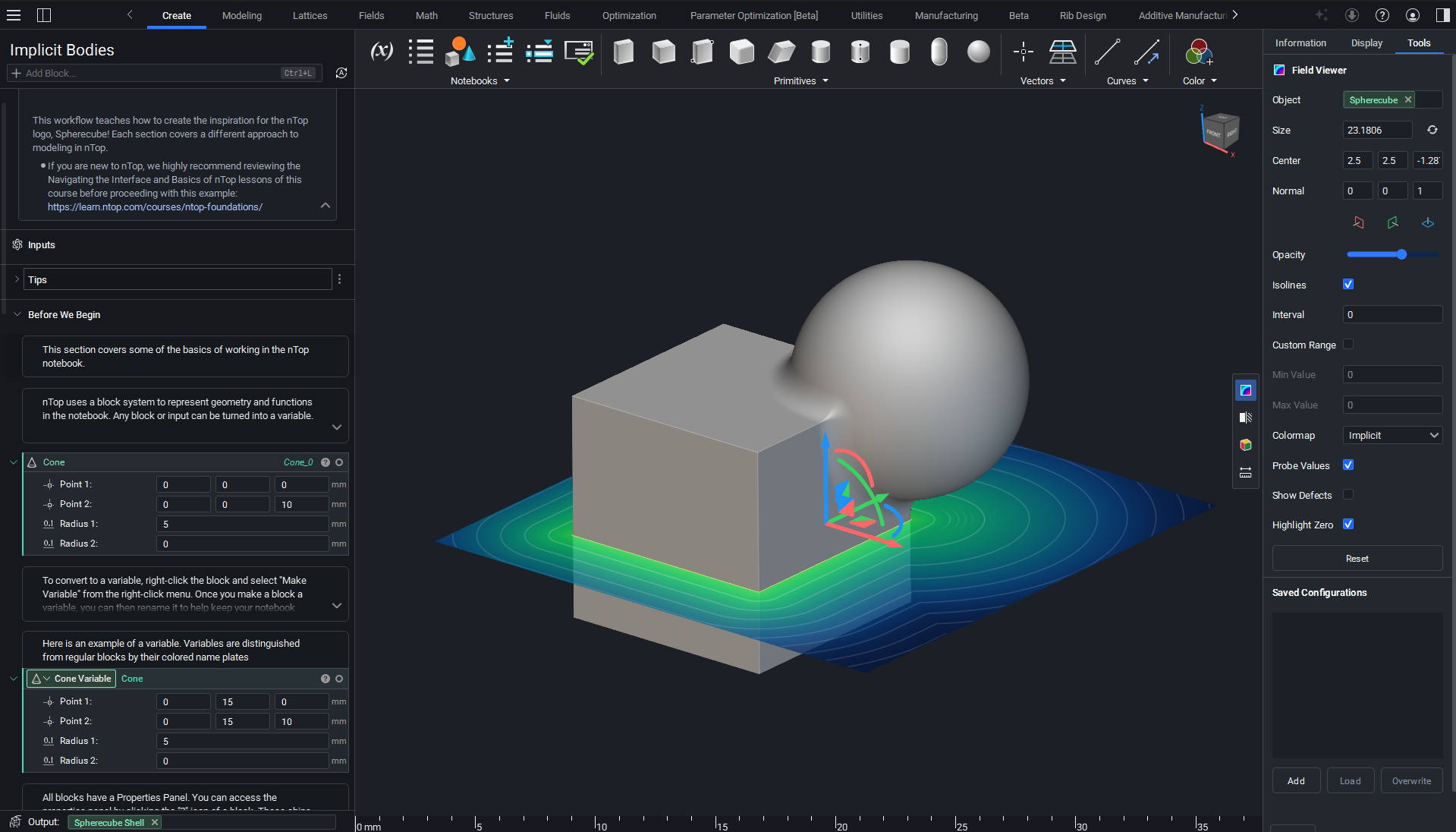Toggle the section cut viewport tool
Image resolution: width=1456 pixels, height=832 pixels.
(x=1246, y=418)
